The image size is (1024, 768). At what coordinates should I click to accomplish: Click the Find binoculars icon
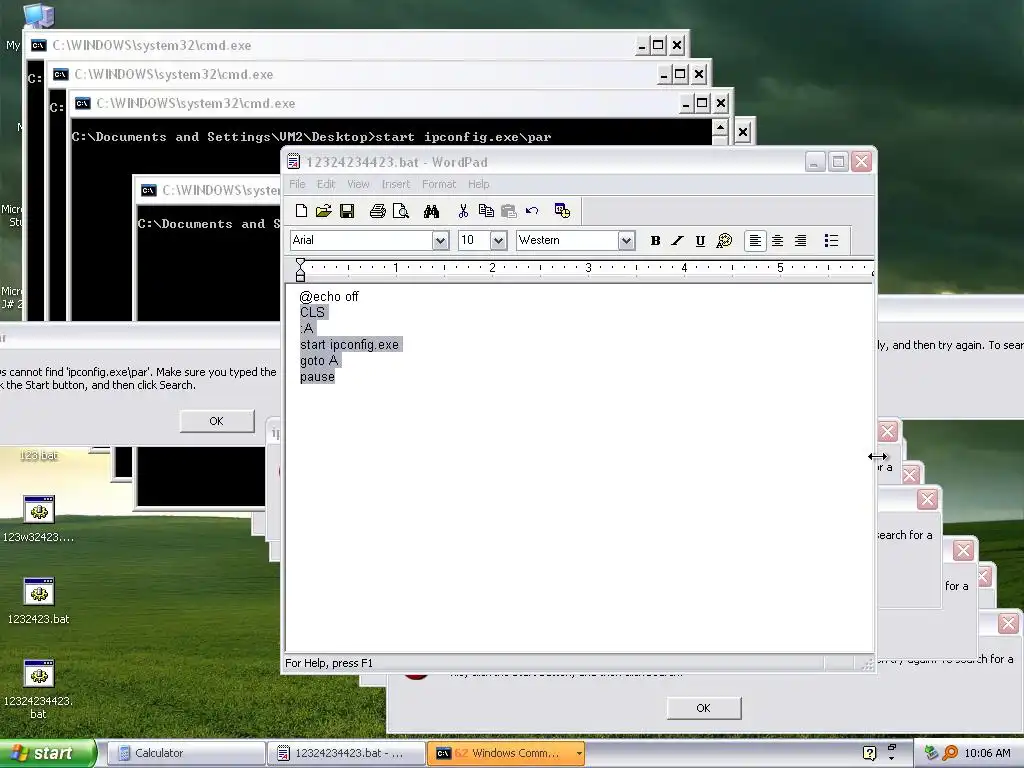coord(431,211)
